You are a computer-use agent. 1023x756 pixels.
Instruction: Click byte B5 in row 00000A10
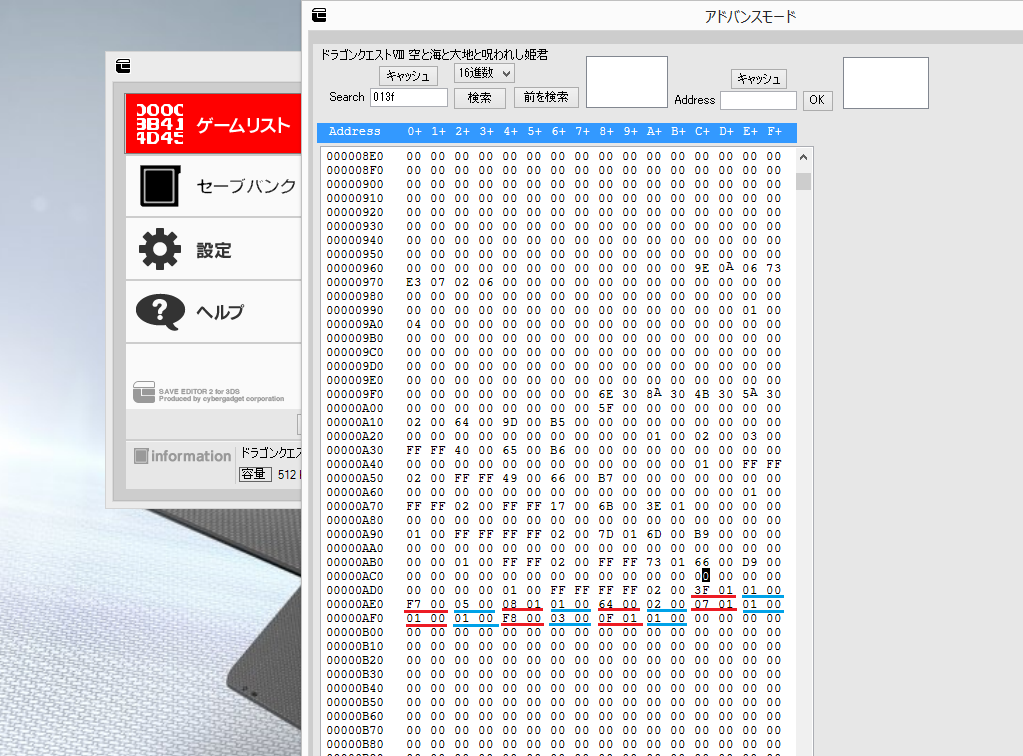(x=558, y=422)
